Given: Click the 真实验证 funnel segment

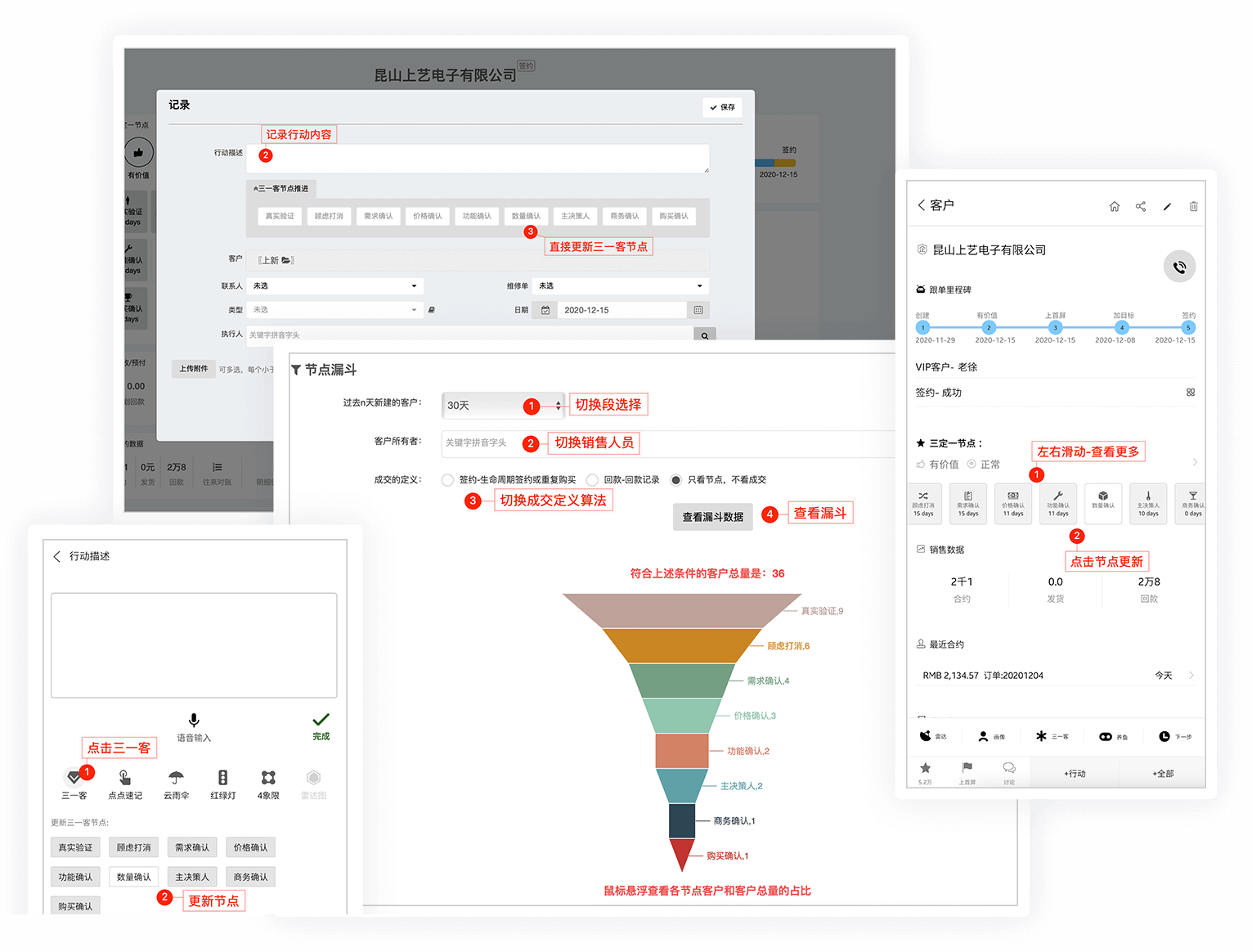Looking at the screenshot, I should (x=682, y=611).
